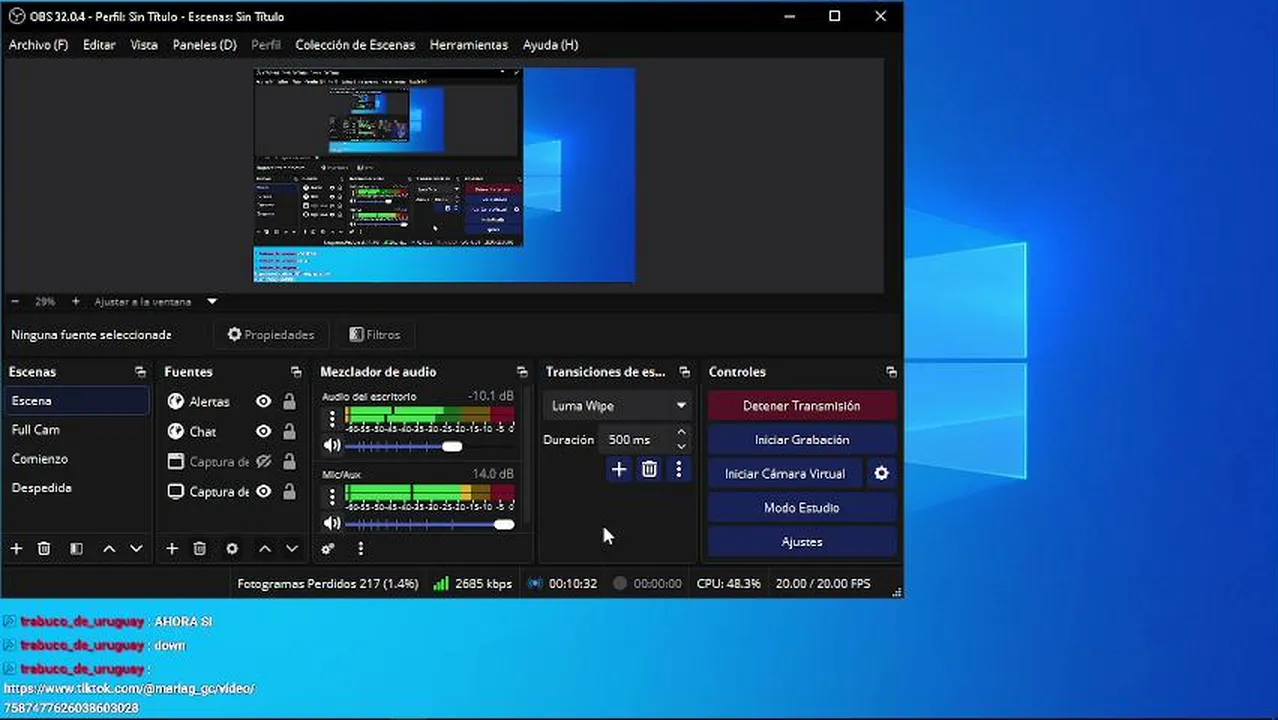Select the Comienzo scene

click(76, 459)
